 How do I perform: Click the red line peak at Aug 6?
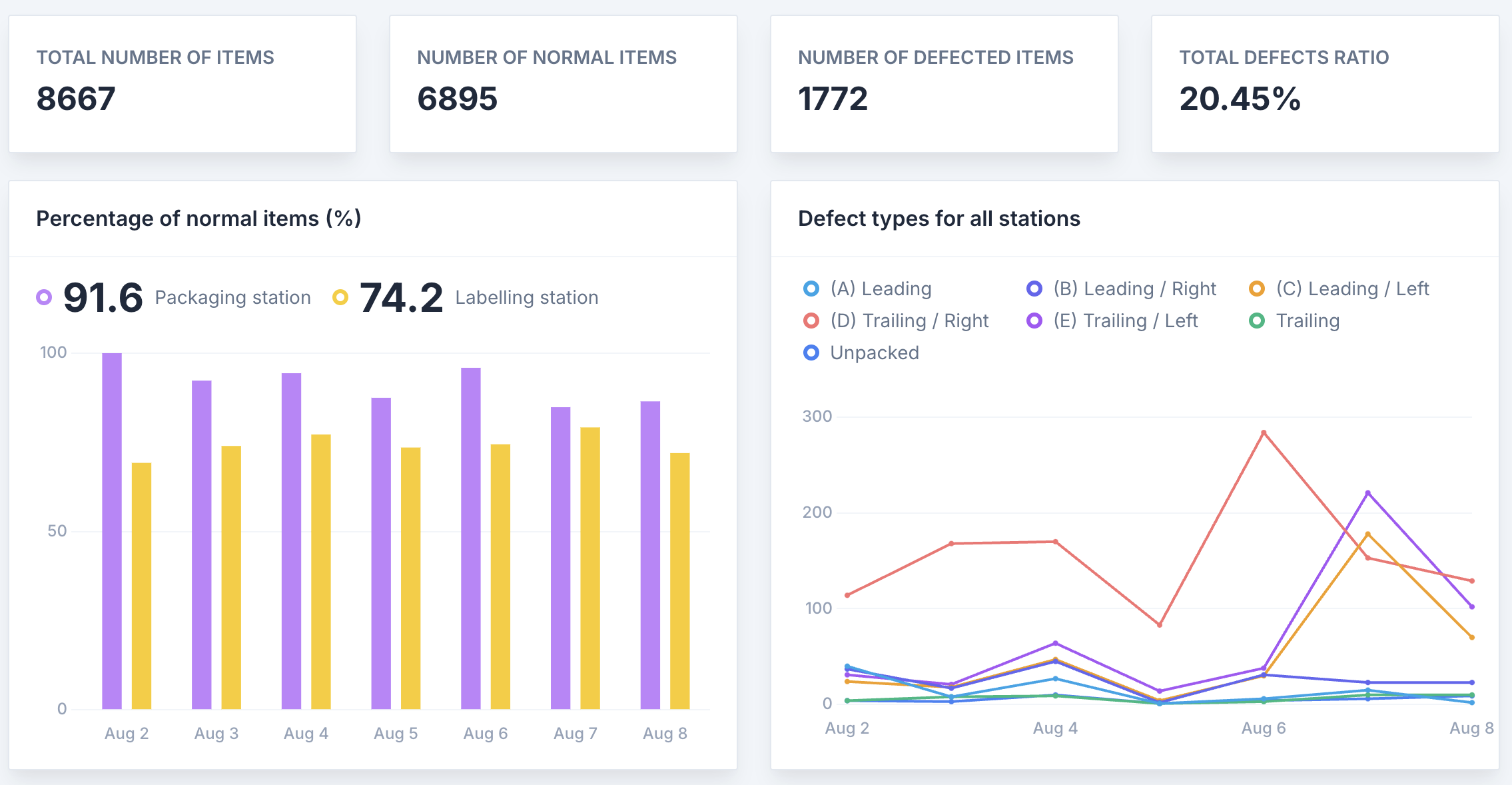click(1264, 432)
